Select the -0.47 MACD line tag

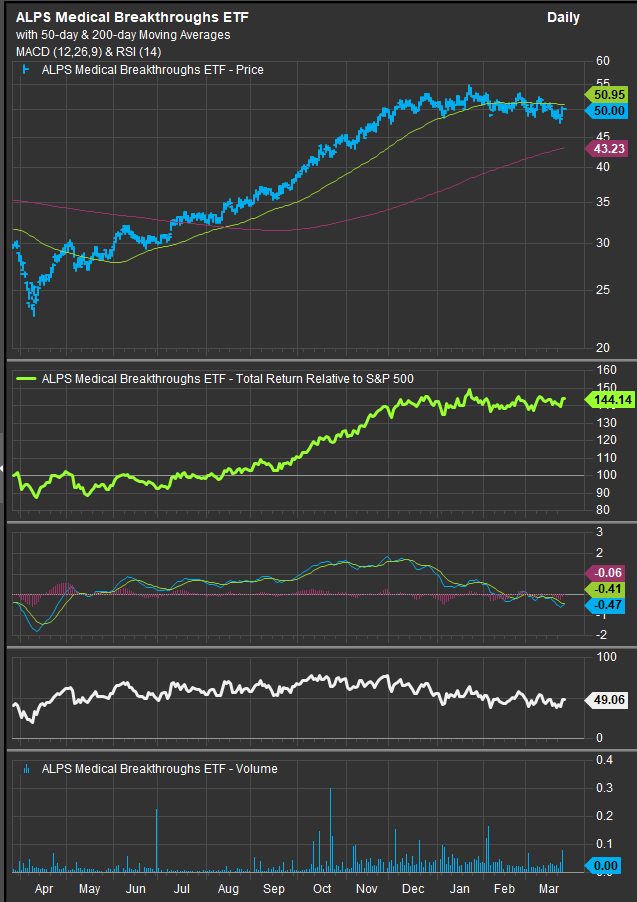[x=608, y=605]
